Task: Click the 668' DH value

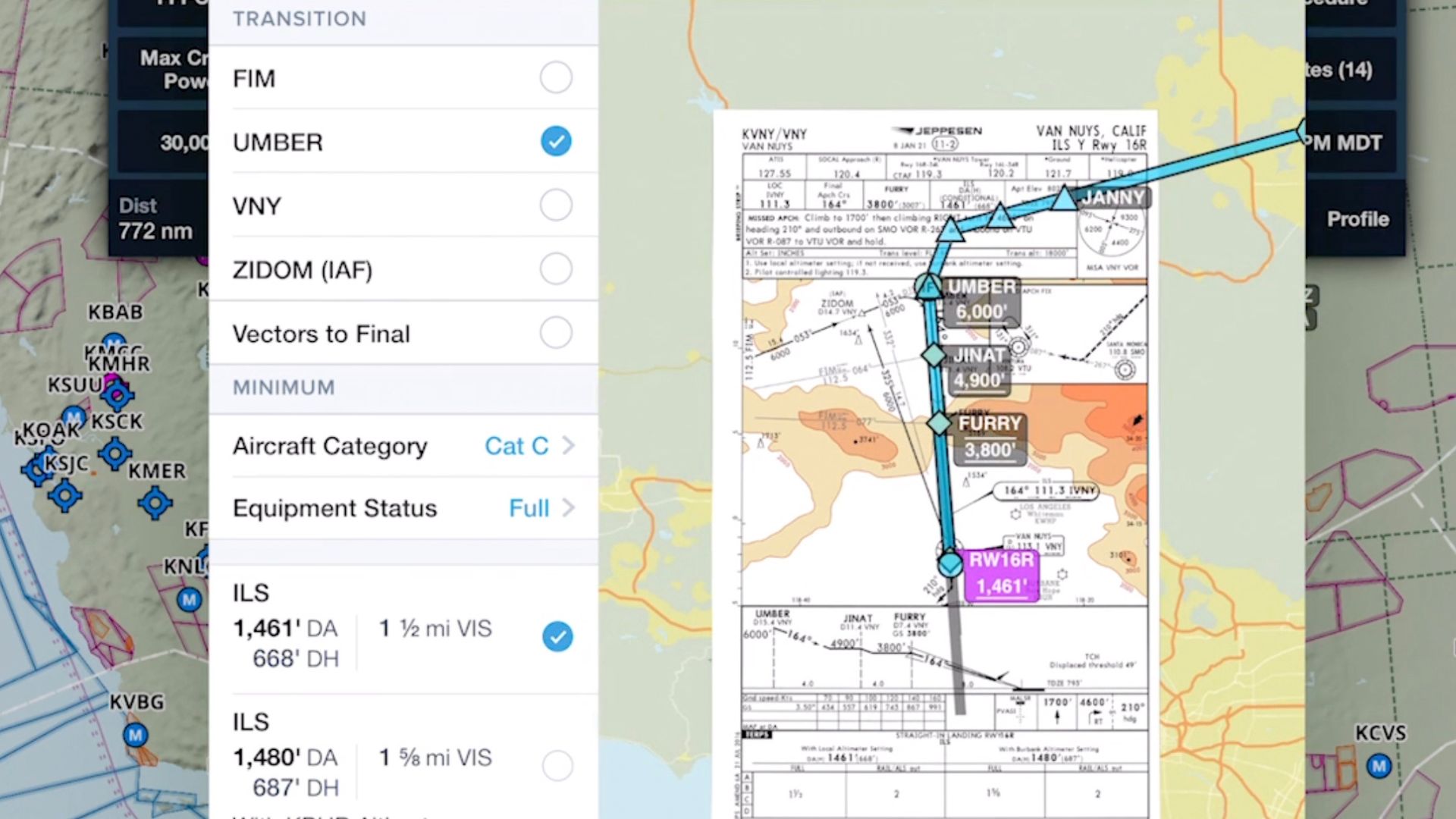Action: pyautogui.click(x=296, y=658)
